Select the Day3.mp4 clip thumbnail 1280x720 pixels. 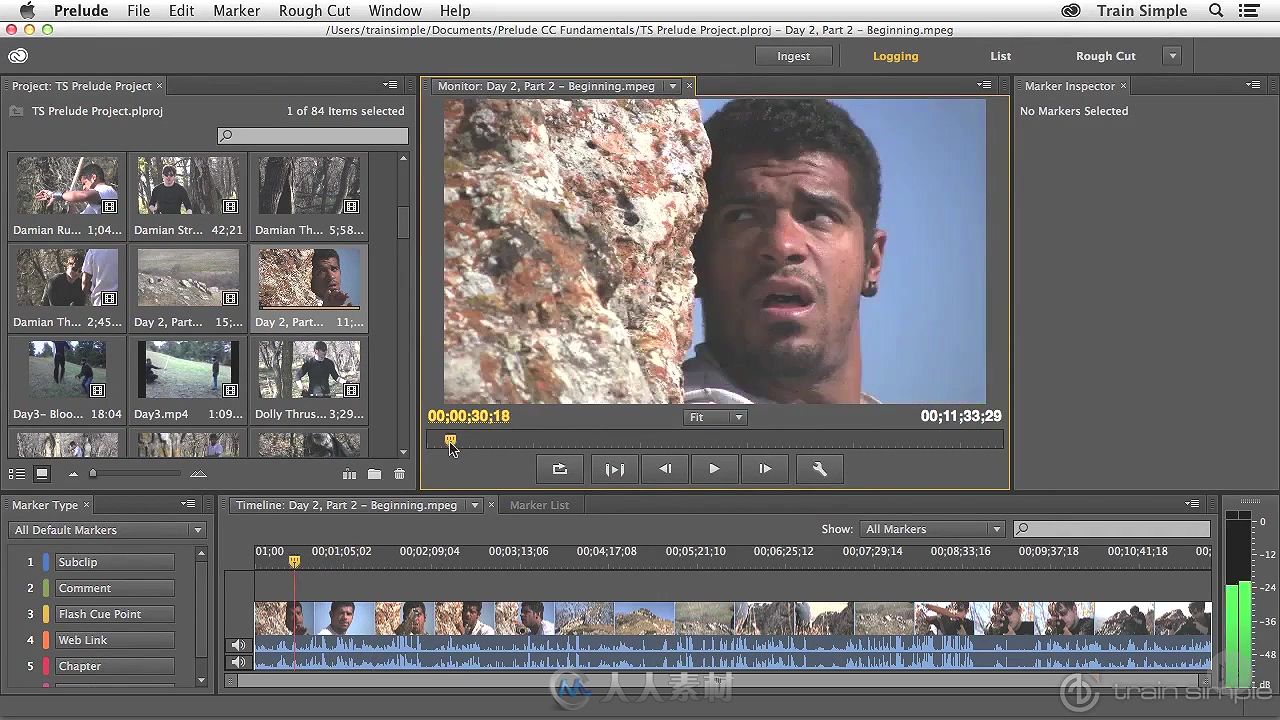click(188, 369)
